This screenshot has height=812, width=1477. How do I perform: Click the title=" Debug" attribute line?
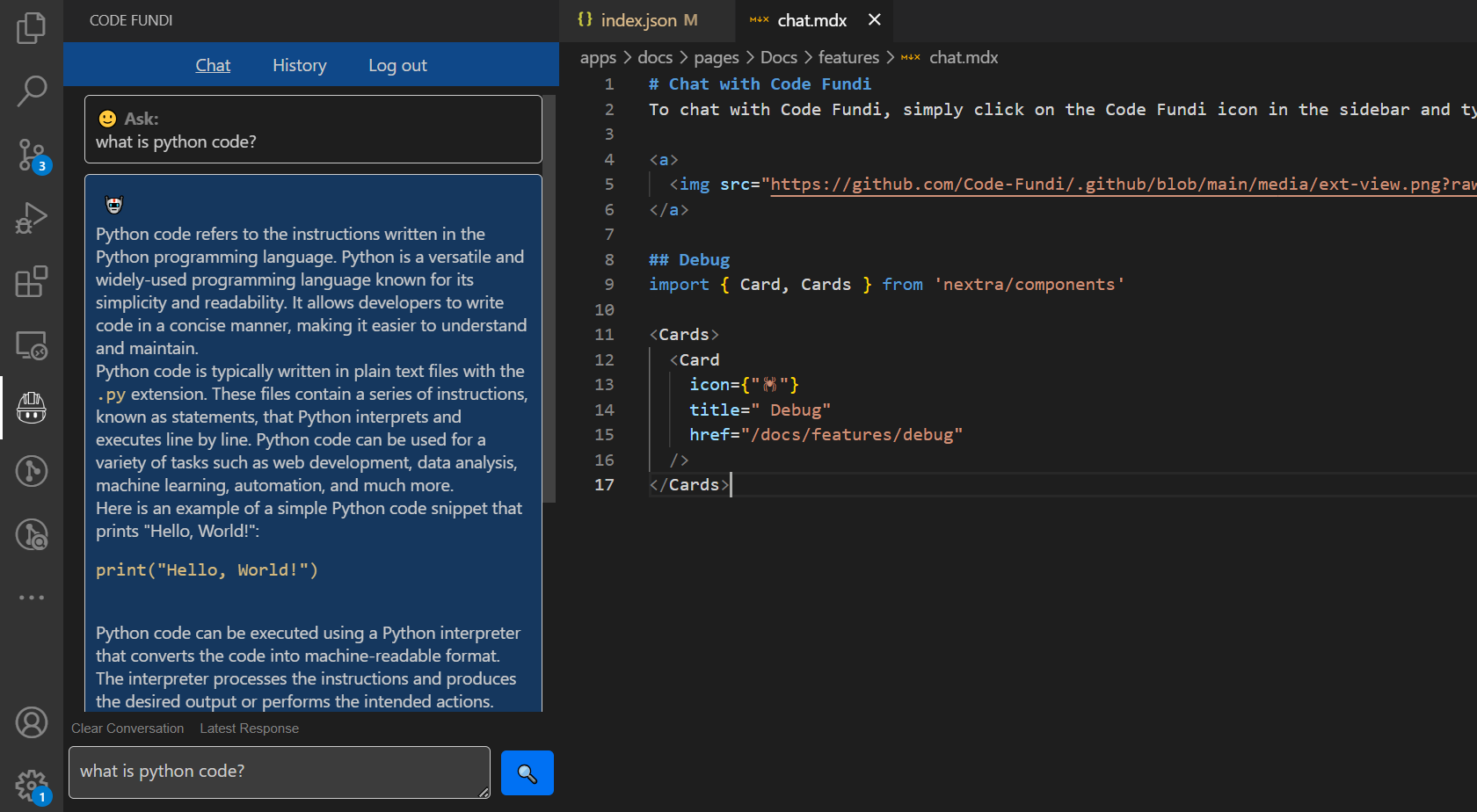coord(760,410)
